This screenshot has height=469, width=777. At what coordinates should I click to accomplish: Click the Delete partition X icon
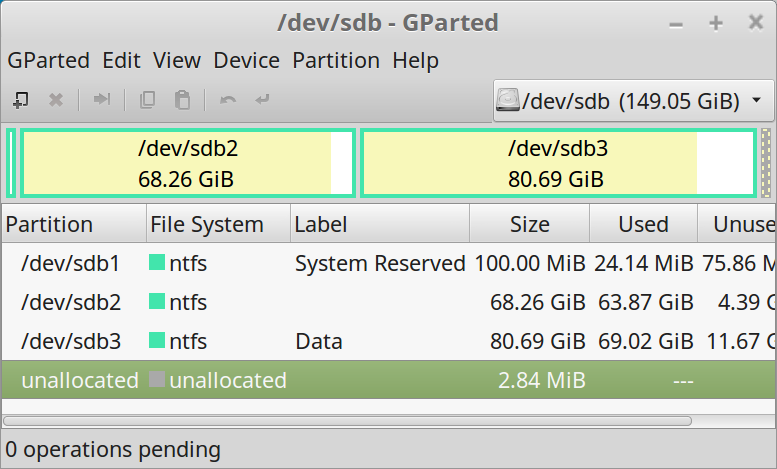coord(56,100)
